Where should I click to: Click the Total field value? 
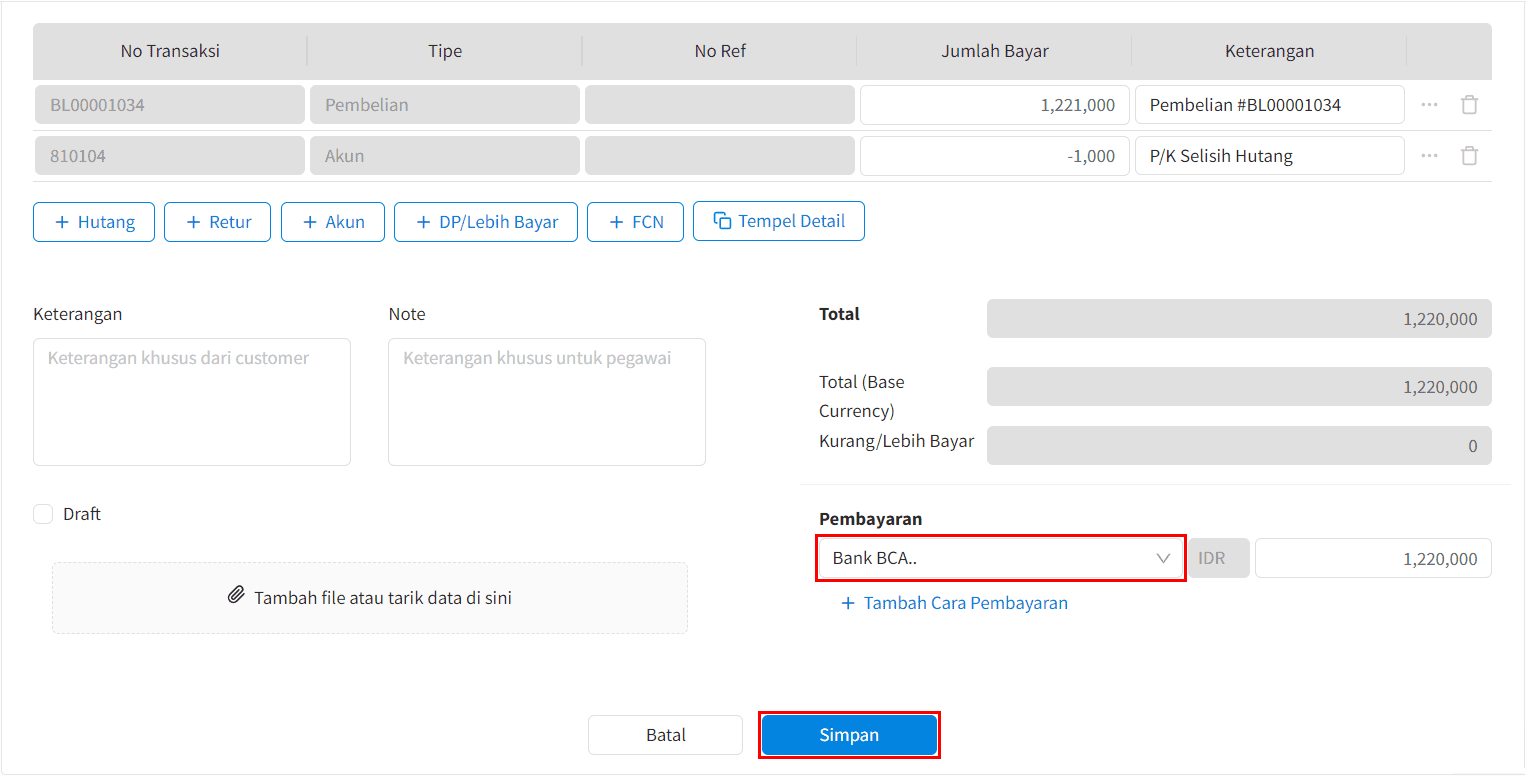click(1239, 319)
